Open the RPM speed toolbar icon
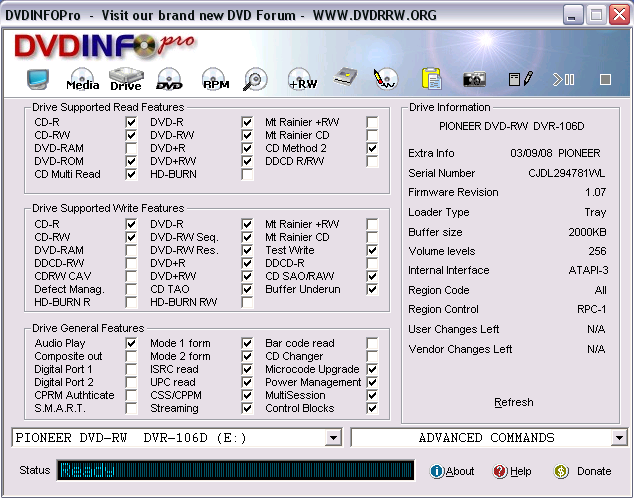634x499 pixels. [x=216, y=79]
